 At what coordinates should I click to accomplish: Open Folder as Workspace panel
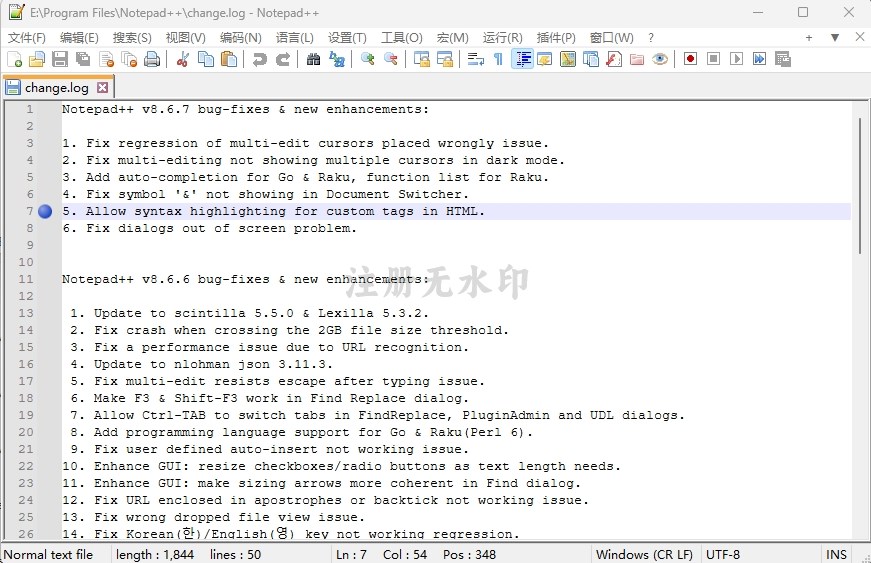coord(637,59)
